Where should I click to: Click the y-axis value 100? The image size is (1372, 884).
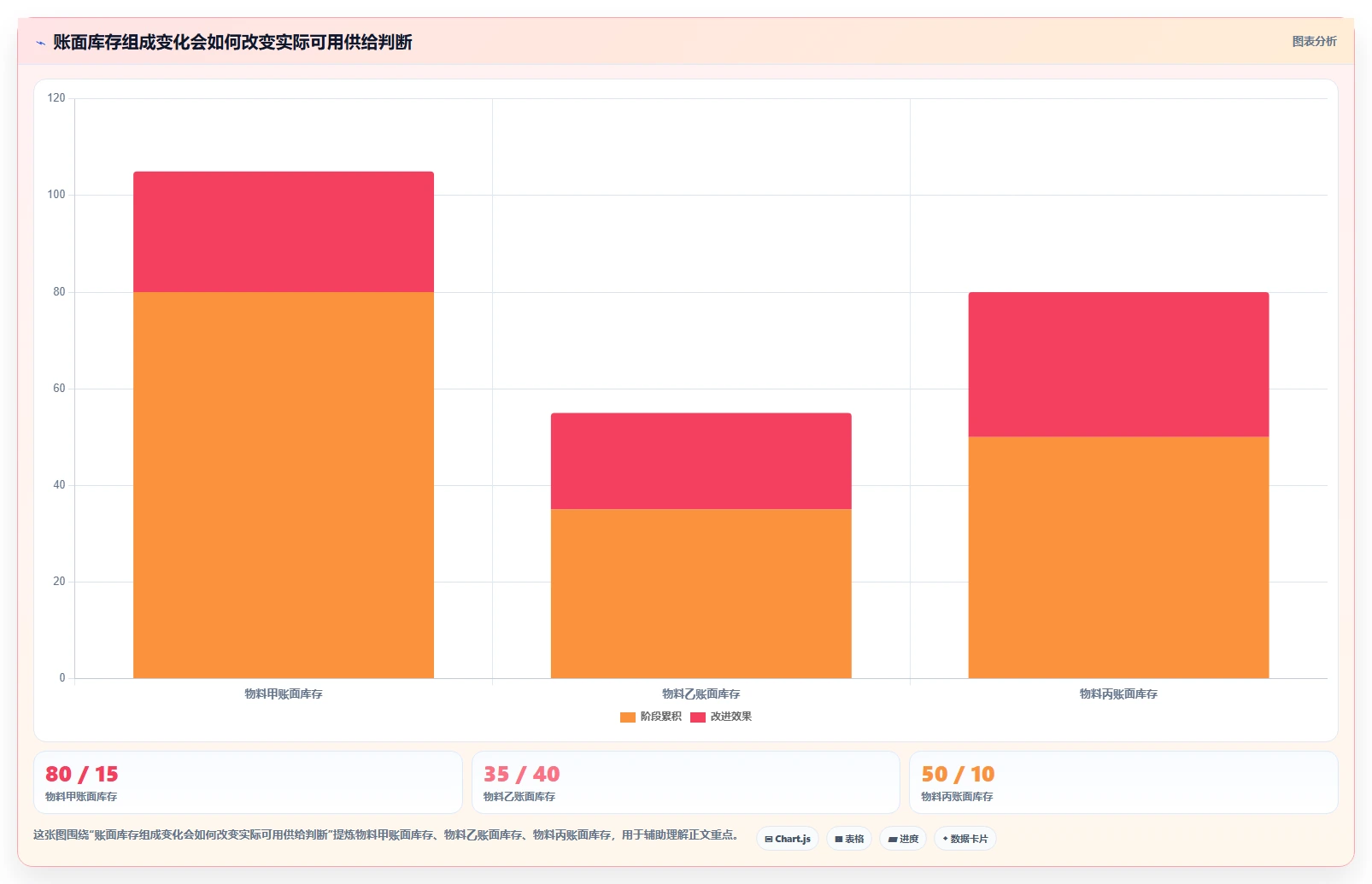(x=56, y=195)
